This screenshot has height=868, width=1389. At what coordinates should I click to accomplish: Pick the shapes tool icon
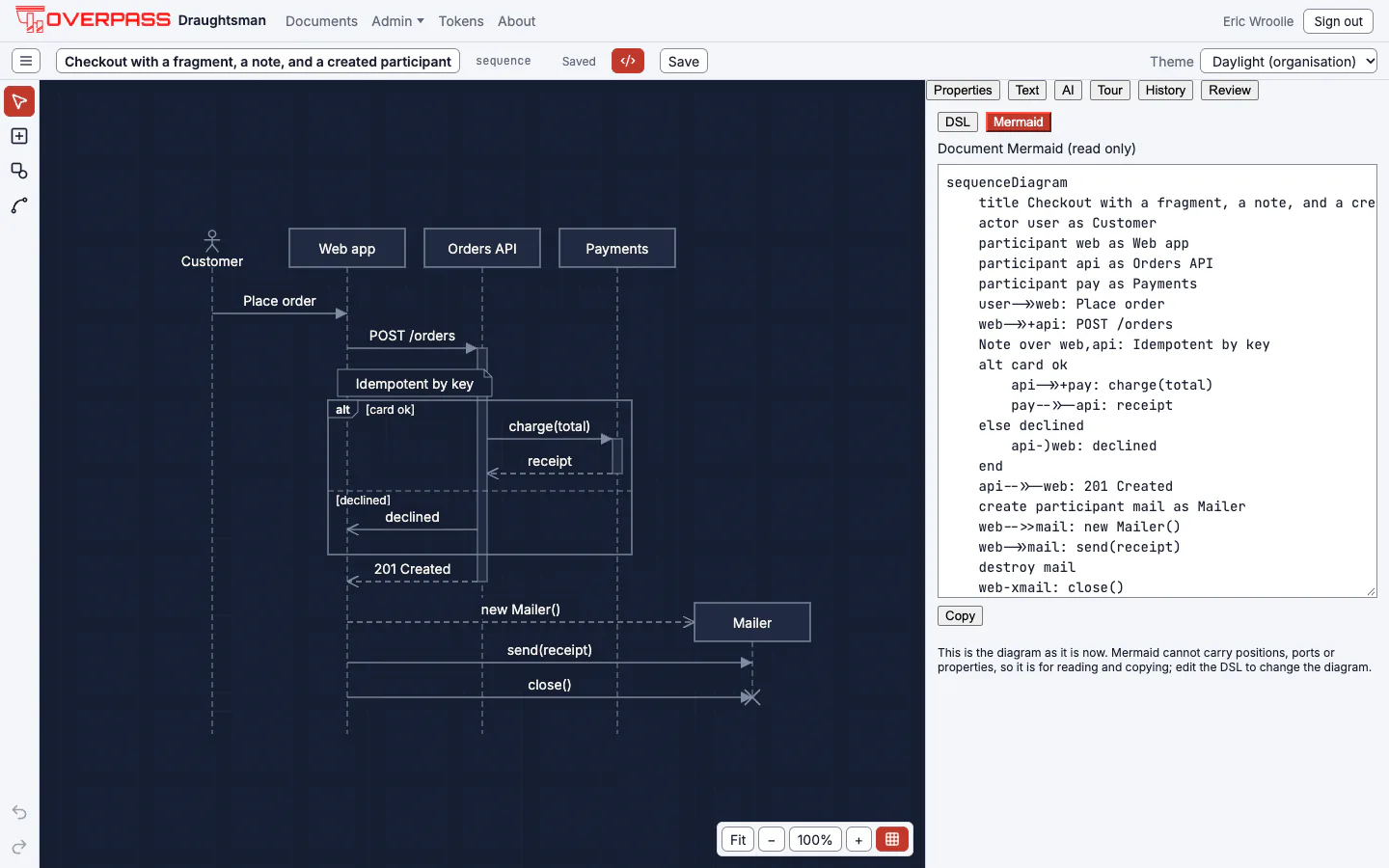coord(19,171)
